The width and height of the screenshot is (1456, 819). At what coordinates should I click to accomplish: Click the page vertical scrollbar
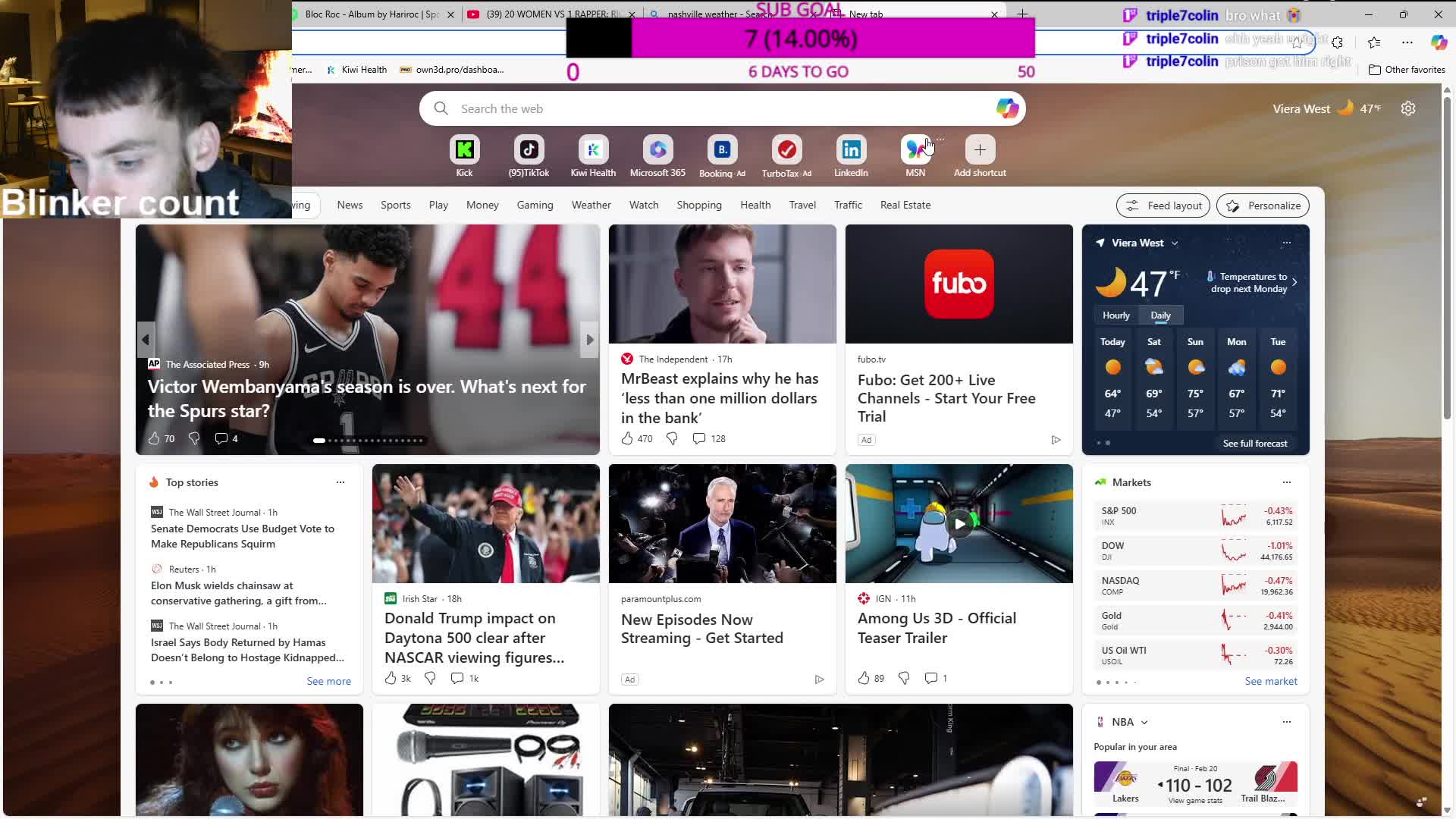click(x=1447, y=258)
